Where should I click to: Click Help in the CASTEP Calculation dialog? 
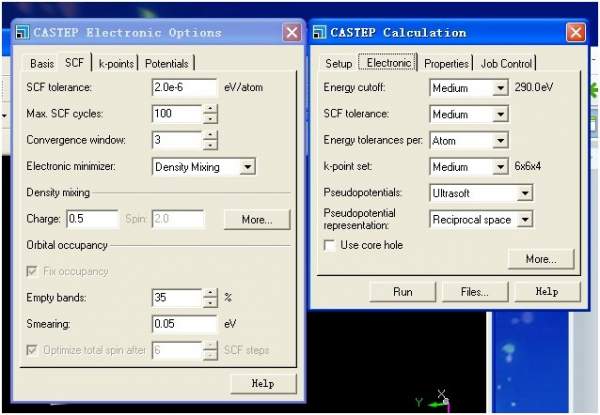[547, 292]
